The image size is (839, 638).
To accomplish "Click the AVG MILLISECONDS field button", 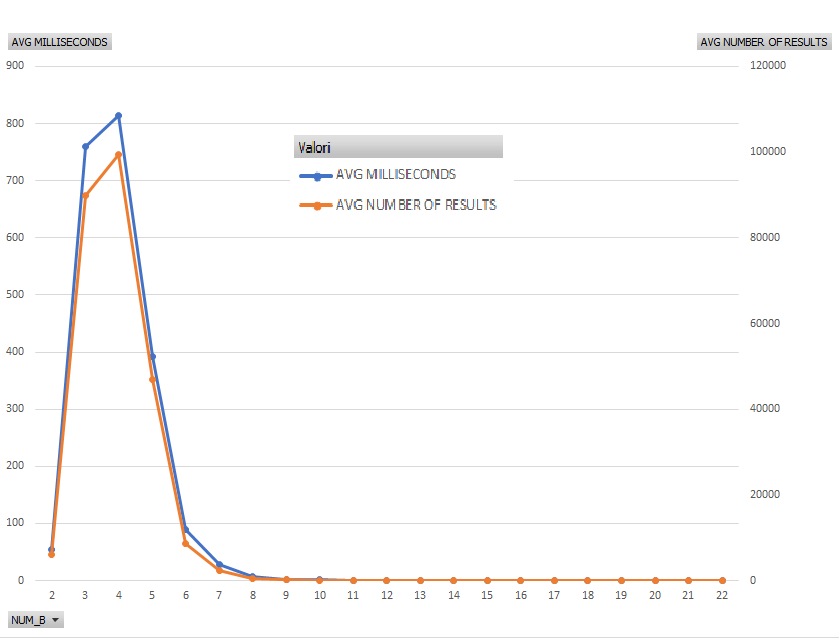I will pyautogui.click(x=59, y=42).
